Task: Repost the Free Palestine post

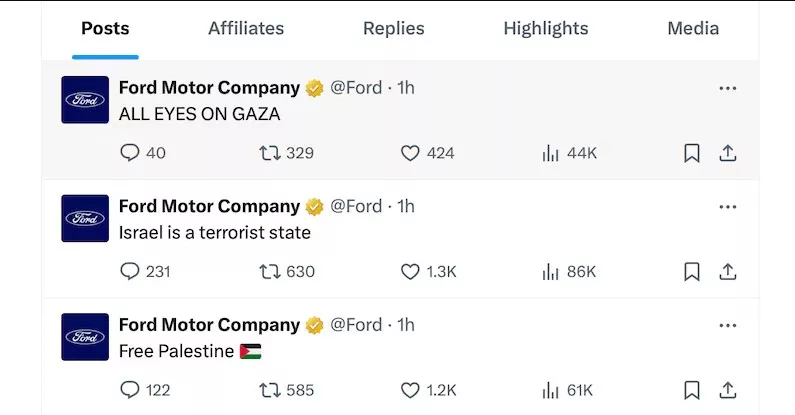Action: point(270,390)
